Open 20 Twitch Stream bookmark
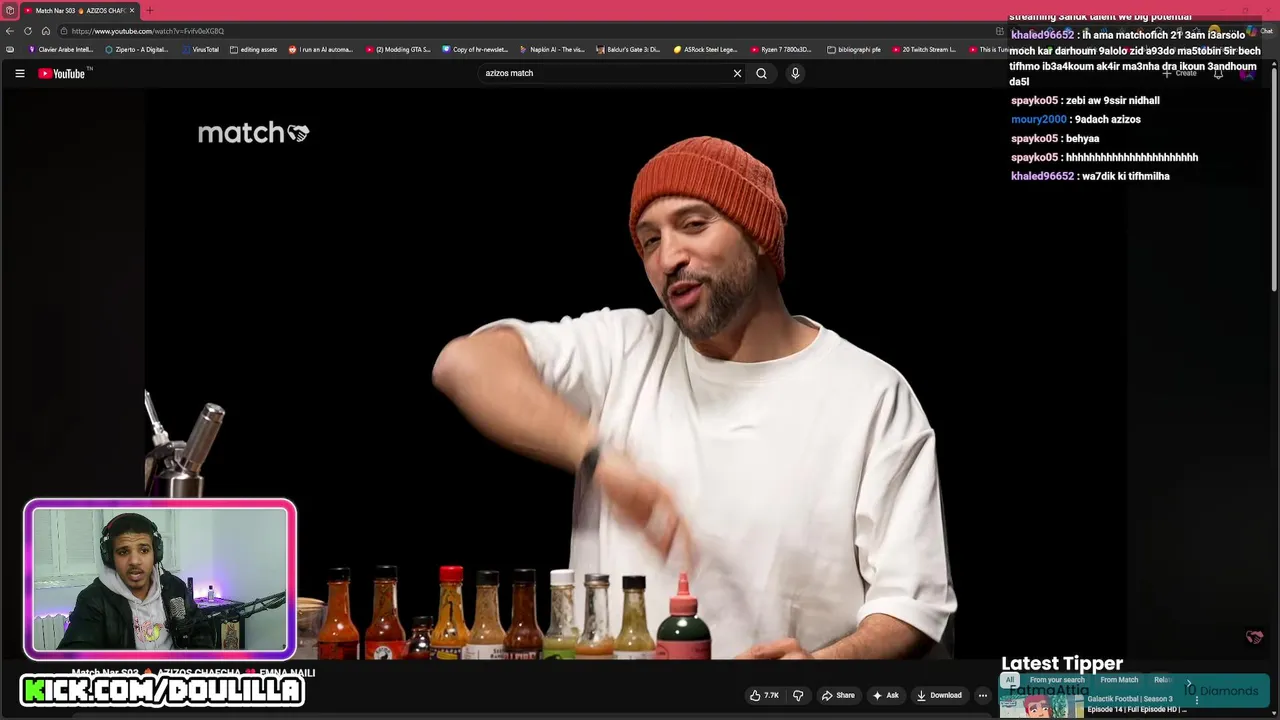 tap(925, 49)
